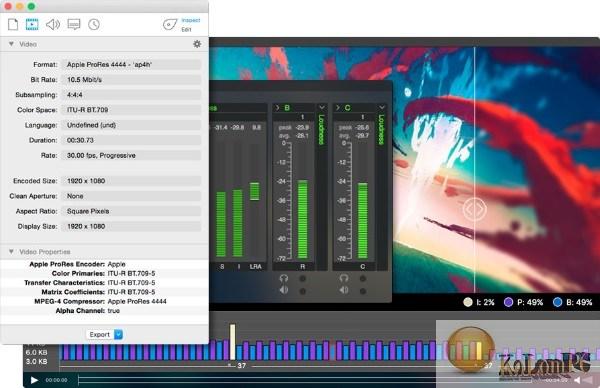Collapse the Video Properties section

[11, 251]
